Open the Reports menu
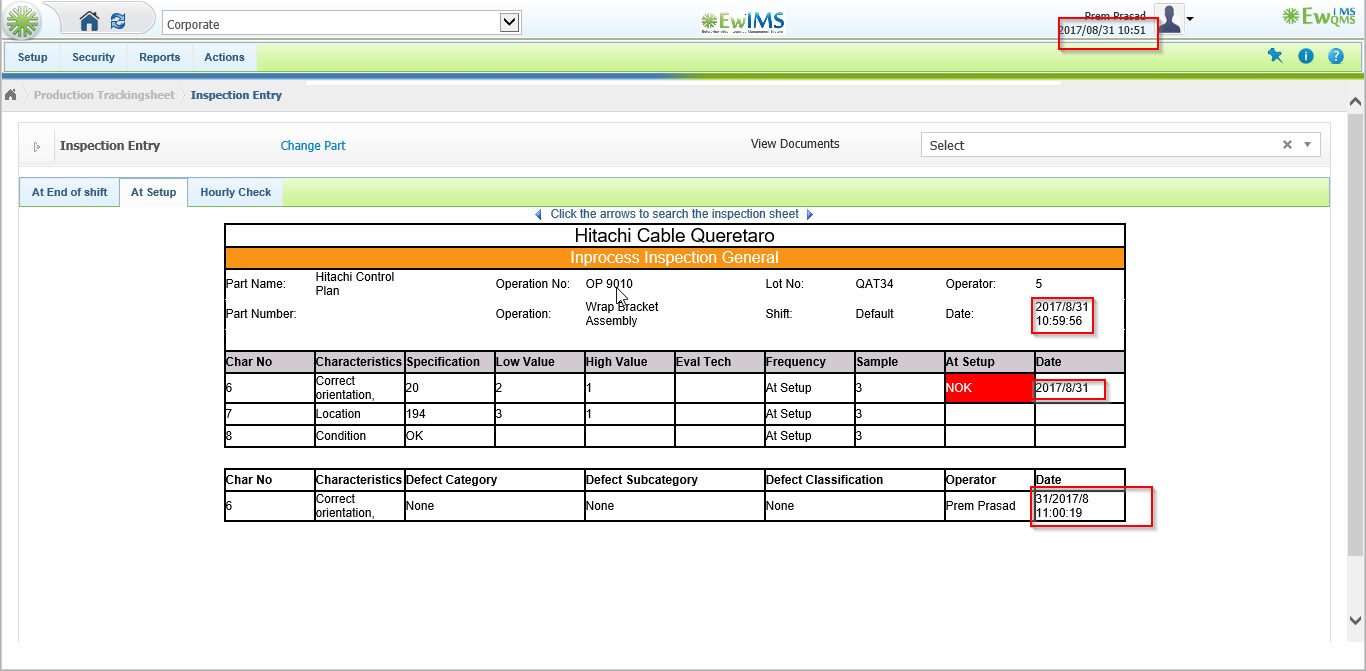Image resolution: width=1366 pixels, height=671 pixels. coord(160,57)
